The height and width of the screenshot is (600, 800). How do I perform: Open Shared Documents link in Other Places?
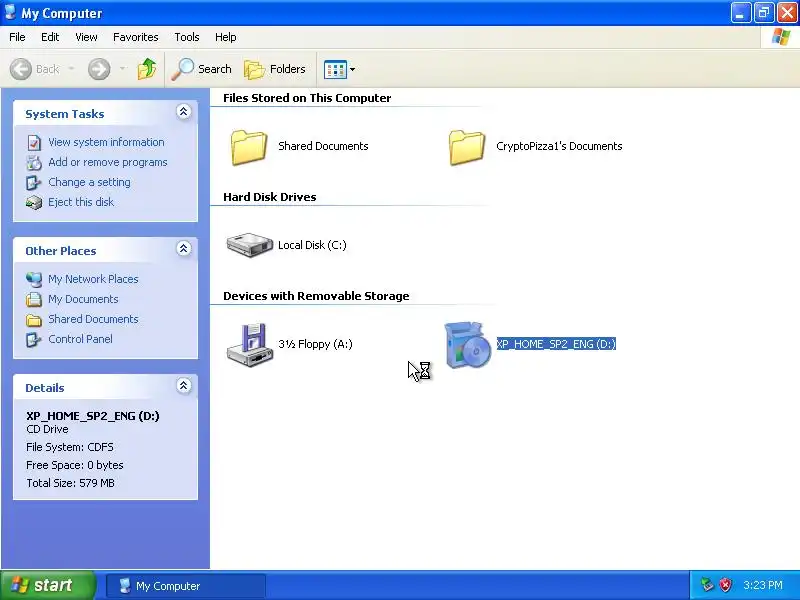pyautogui.click(x=93, y=319)
